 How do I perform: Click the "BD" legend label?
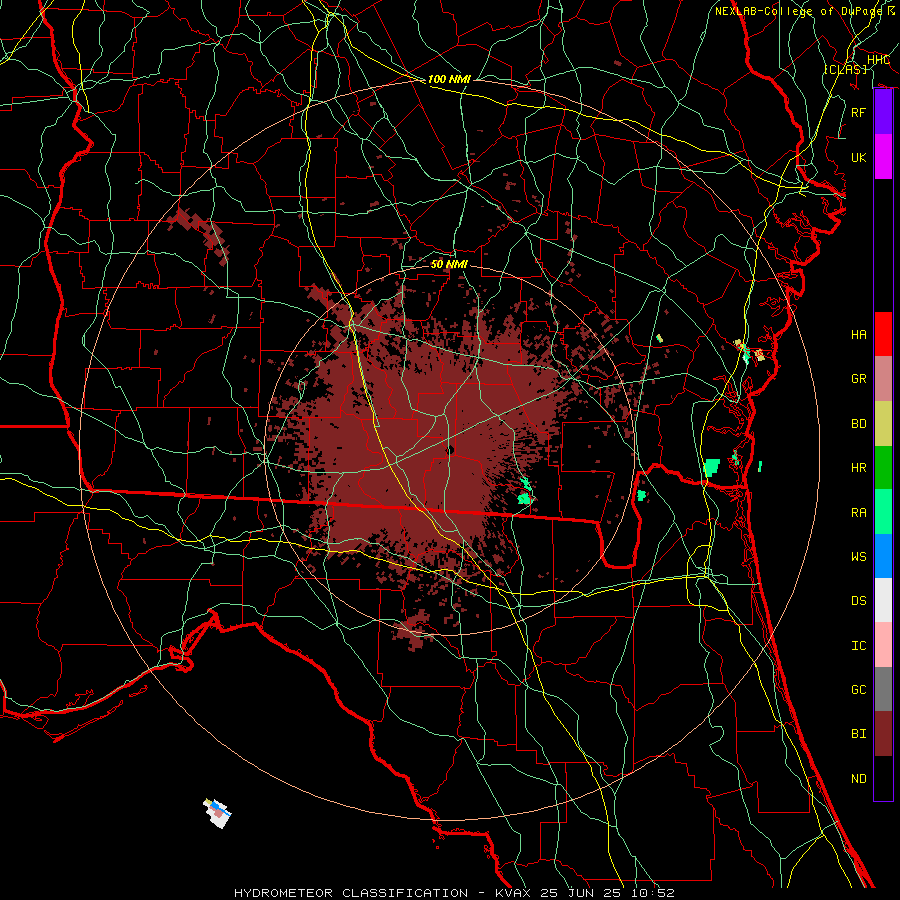point(859,424)
